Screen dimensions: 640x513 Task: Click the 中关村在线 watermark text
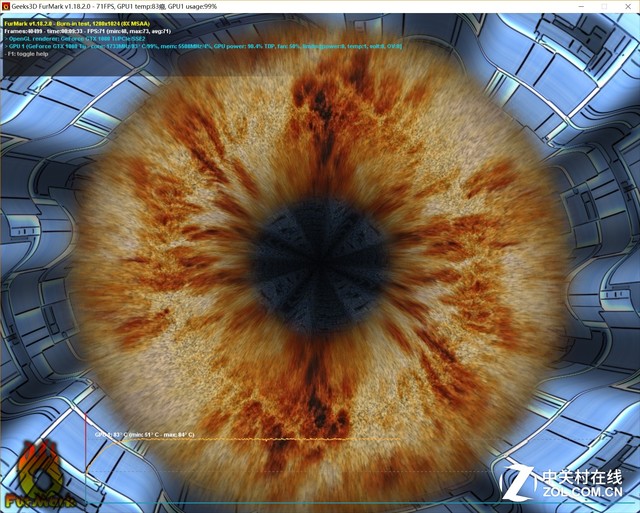coord(582,476)
